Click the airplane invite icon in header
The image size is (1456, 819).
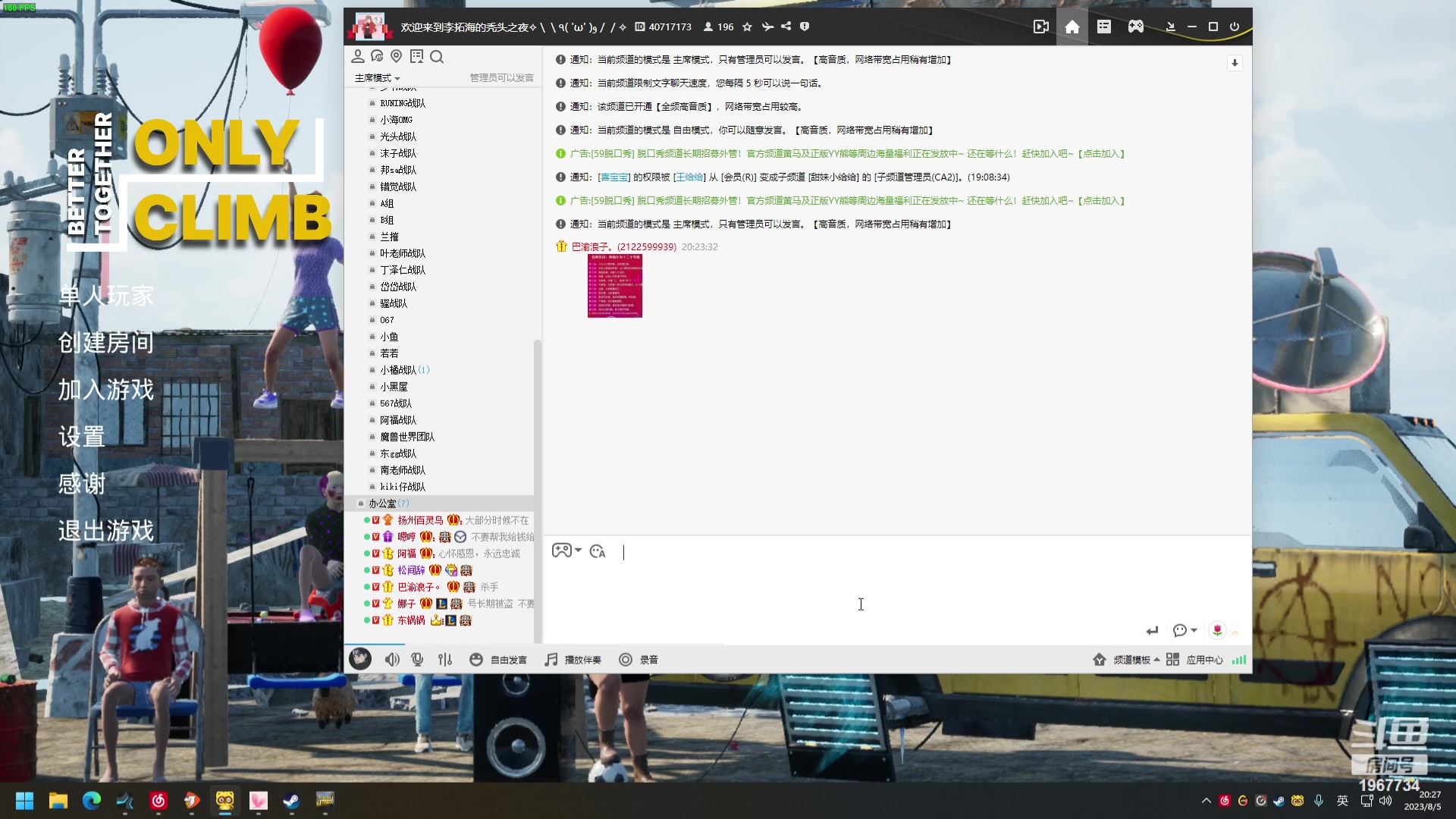[x=767, y=27]
